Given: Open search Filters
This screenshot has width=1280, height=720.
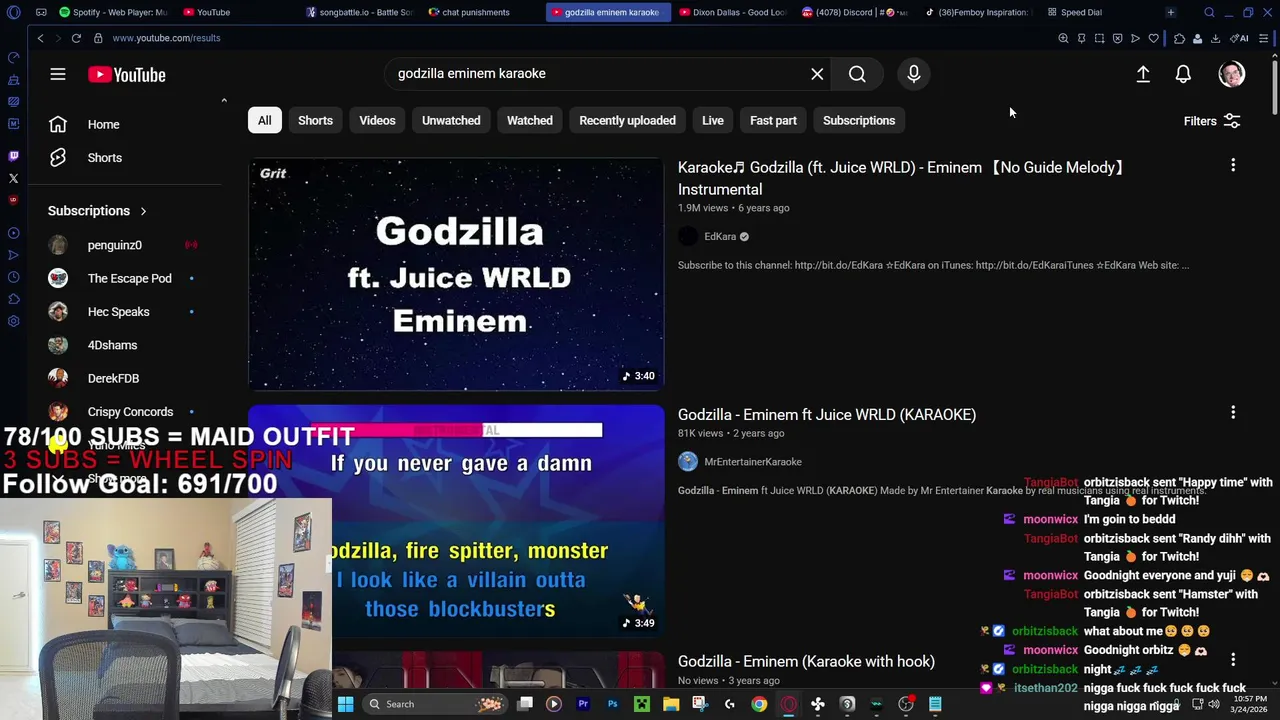Looking at the screenshot, I should click(1212, 121).
